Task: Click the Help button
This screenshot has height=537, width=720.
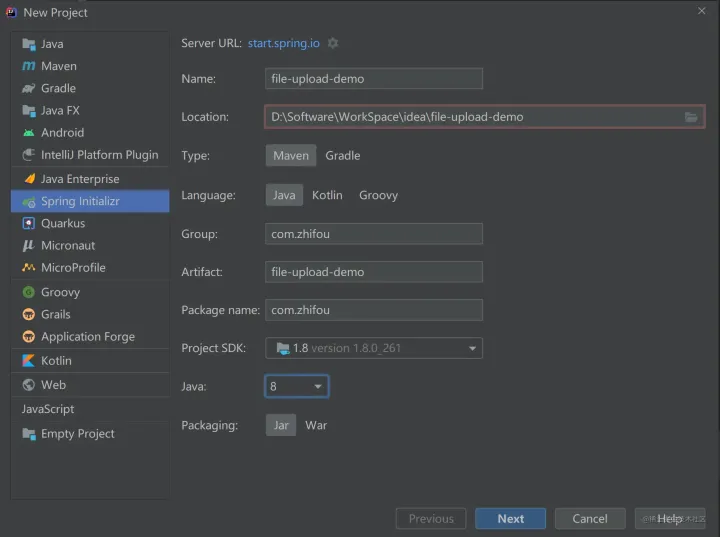Action: tap(670, 519)
